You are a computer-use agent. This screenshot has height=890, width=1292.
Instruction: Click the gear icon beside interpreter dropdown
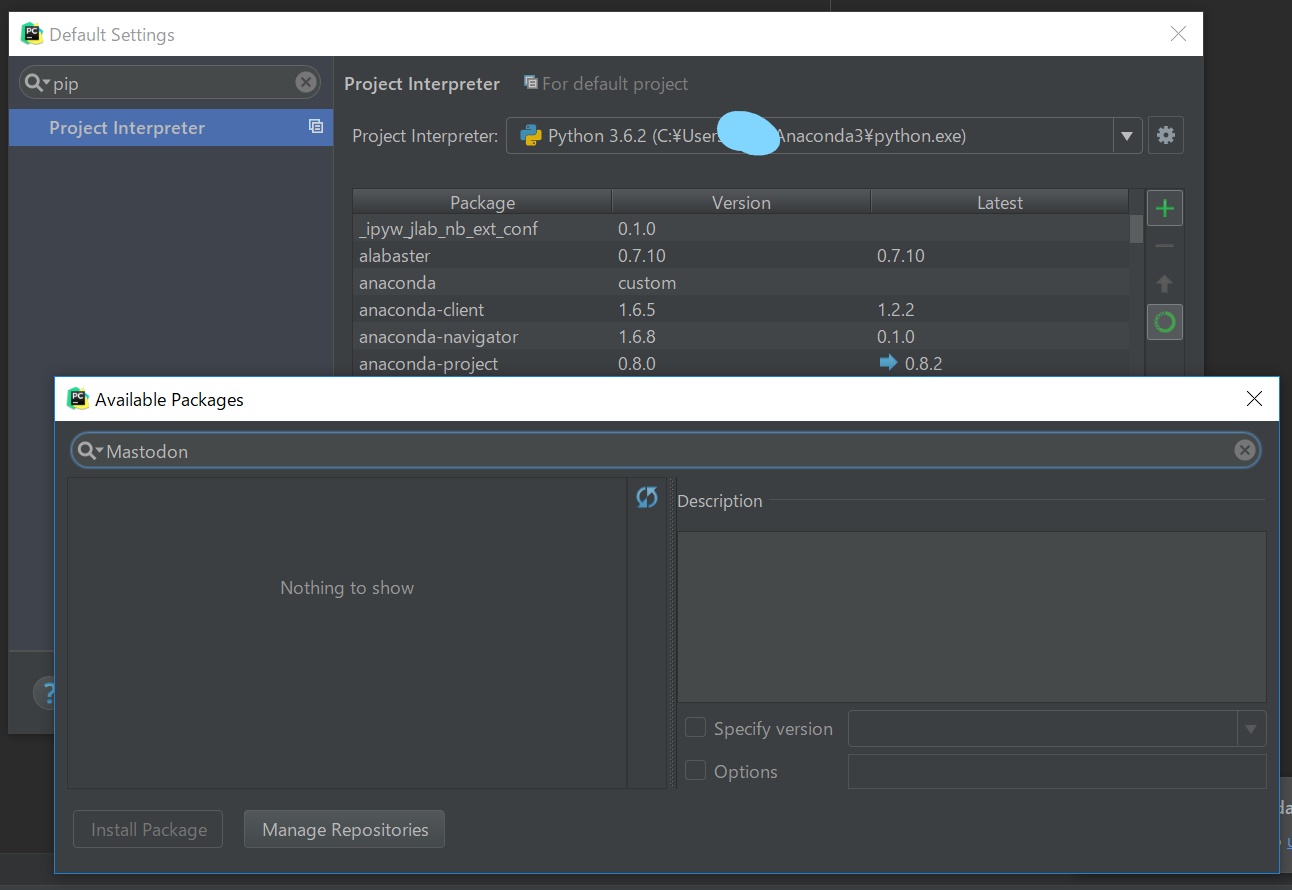pyautogui.click(x=1165, y=136)
